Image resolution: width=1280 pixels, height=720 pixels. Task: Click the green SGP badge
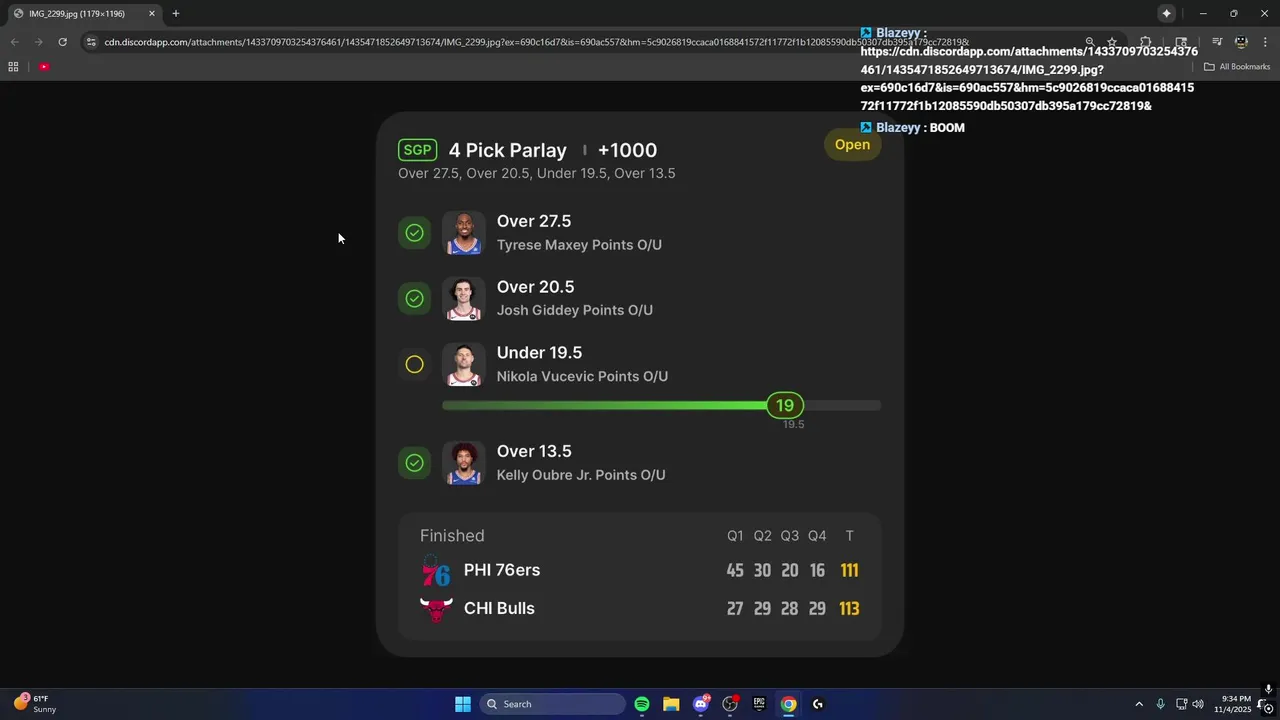(x=417, y=150)
